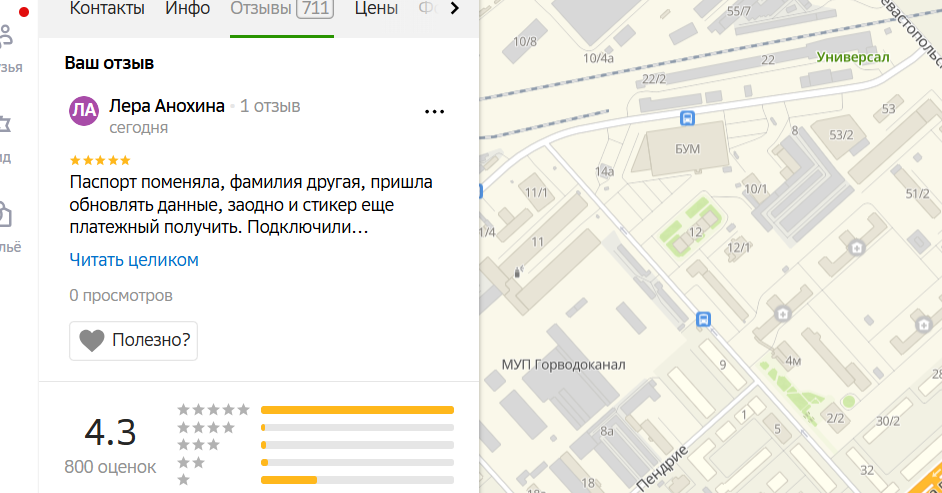The image size is (942, 493).
Task: Filter by one-star ratings bar
Action: tap(357, 480)
